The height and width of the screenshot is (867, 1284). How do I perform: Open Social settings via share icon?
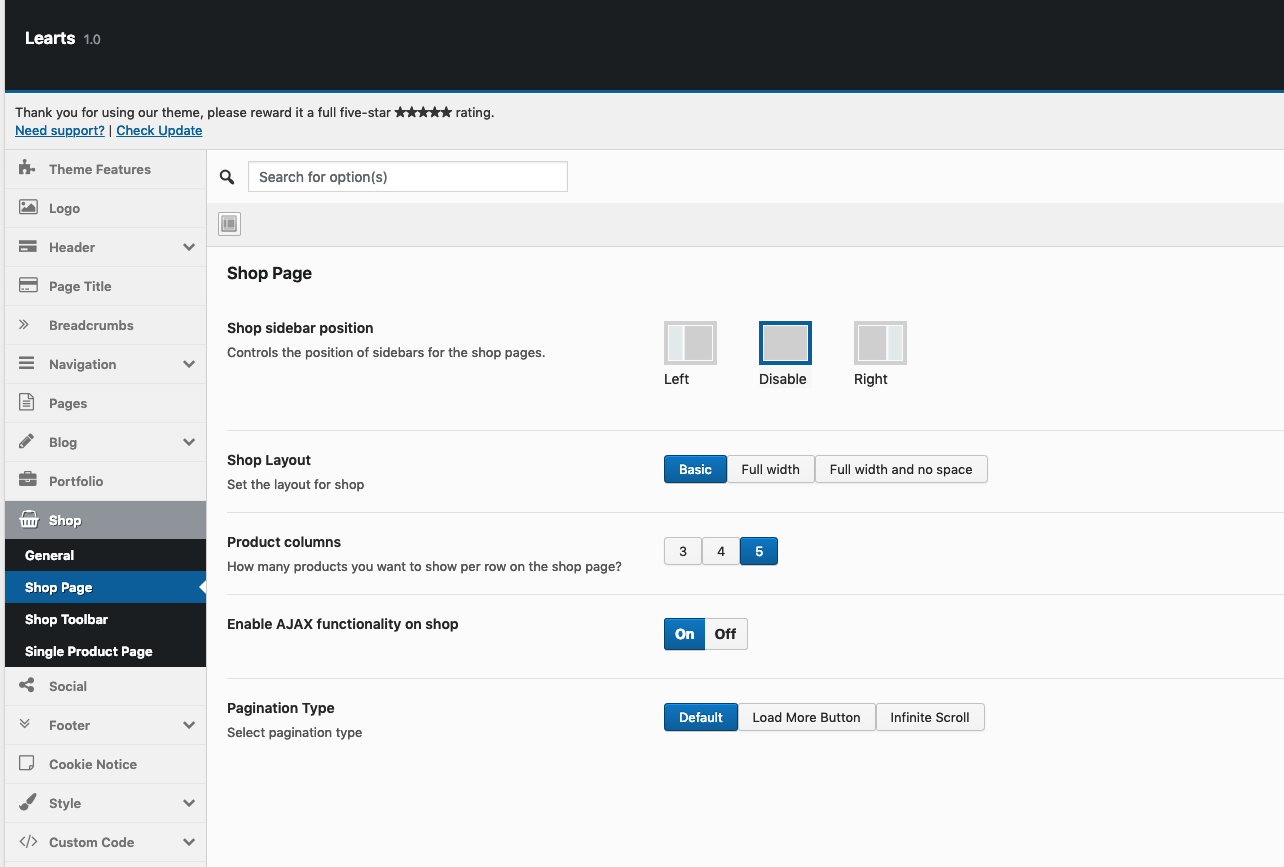point(27,686)
